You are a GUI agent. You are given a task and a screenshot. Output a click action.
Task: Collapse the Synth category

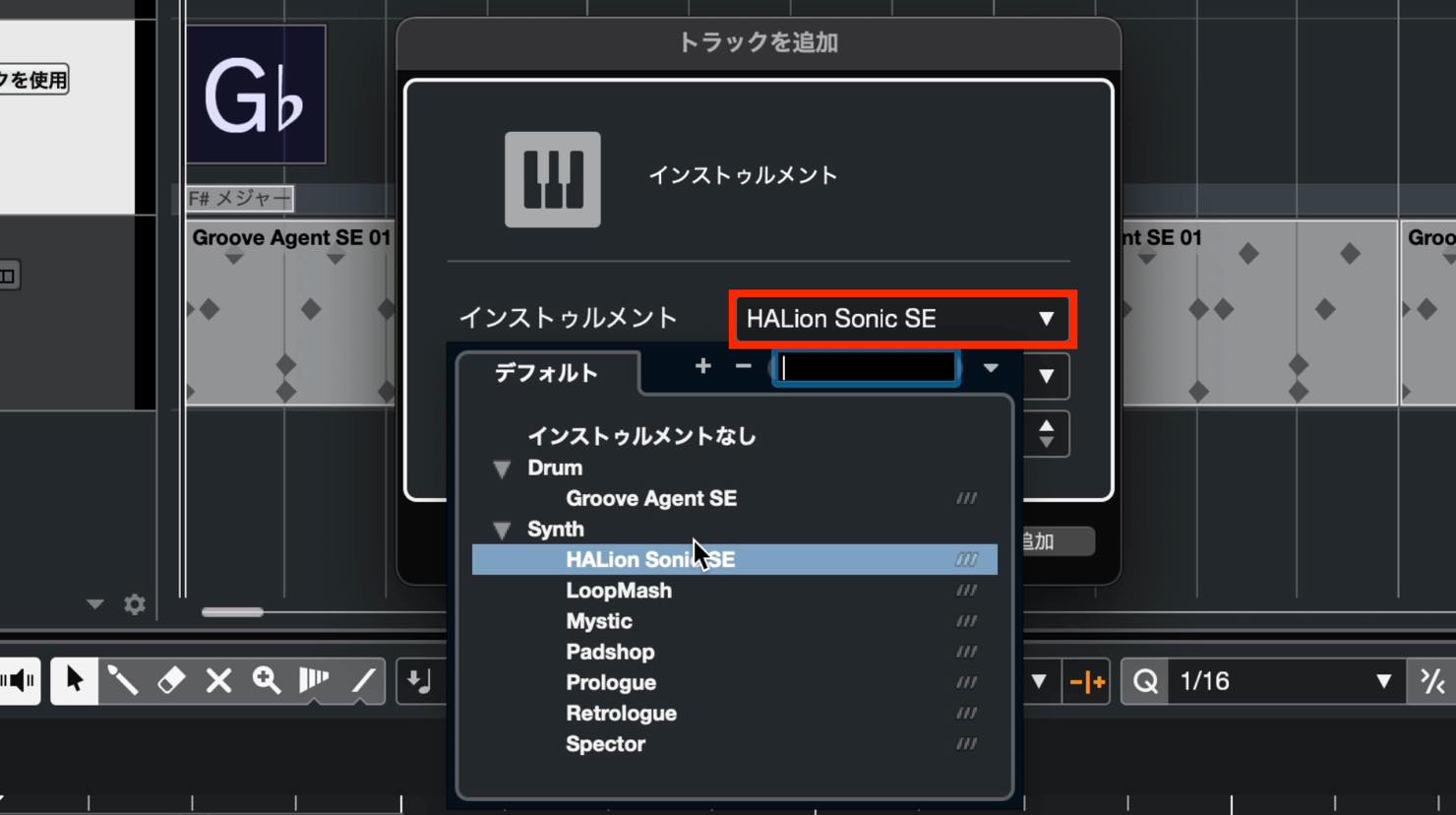pyautogui.click(x=502, y=531)
